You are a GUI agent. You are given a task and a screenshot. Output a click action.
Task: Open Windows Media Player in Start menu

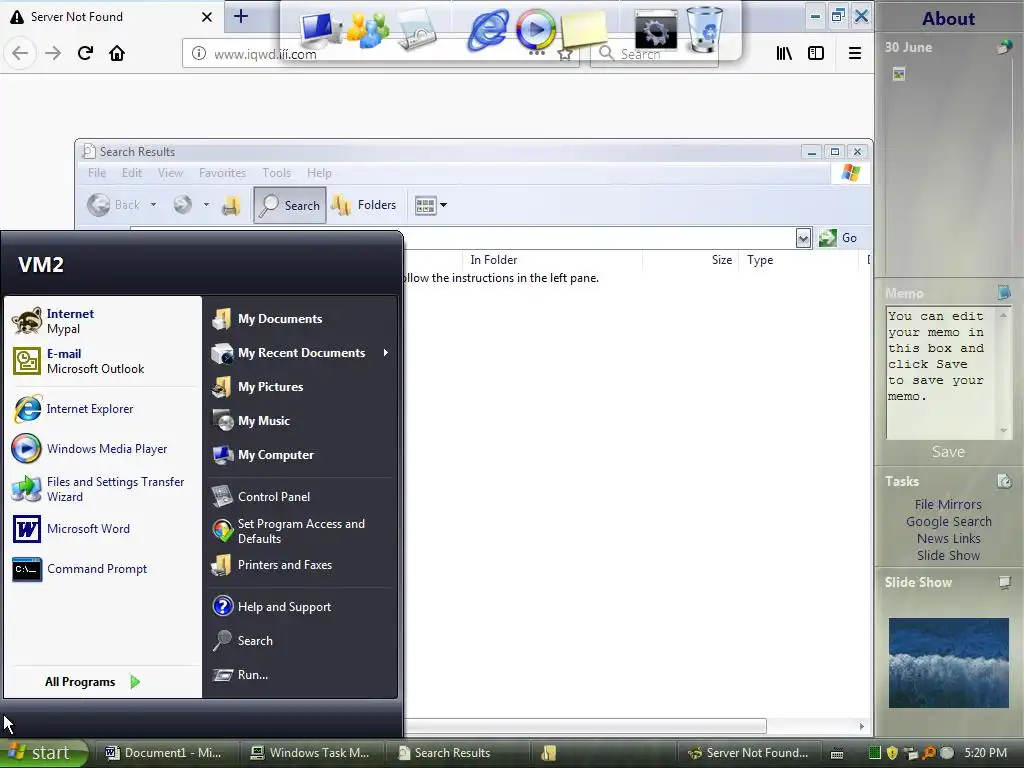[x=103, y=449]
